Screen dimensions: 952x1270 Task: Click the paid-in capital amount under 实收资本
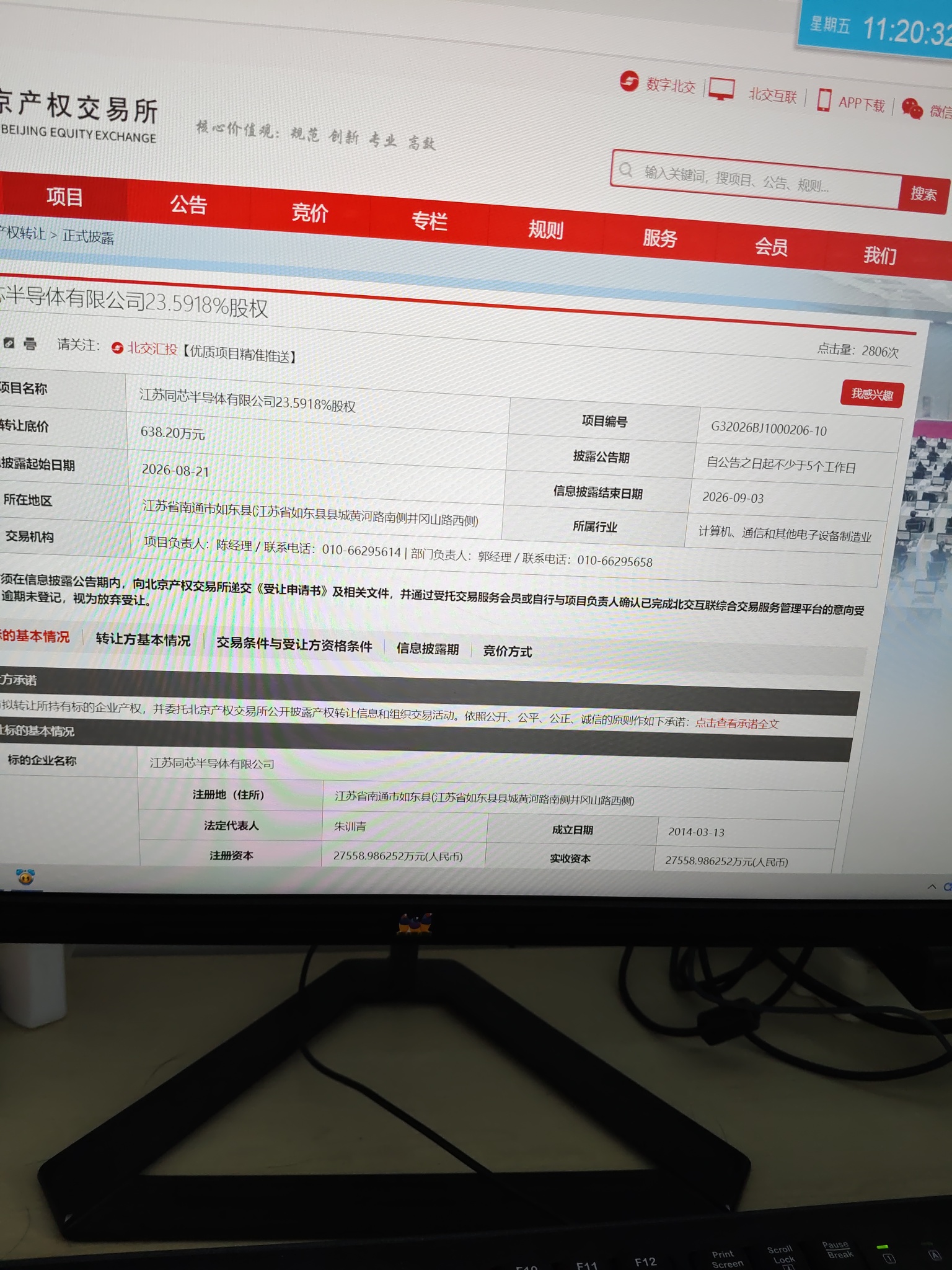pyautogui.click(x=726, y=861)
